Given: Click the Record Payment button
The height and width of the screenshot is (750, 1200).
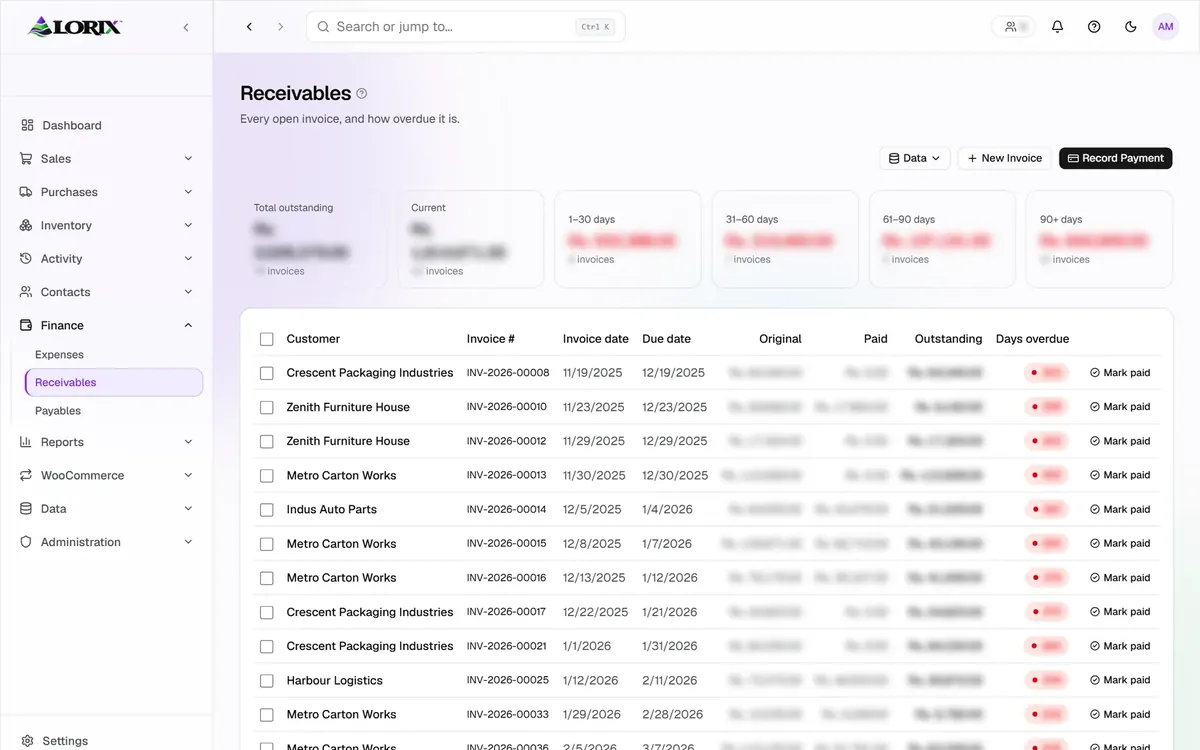Looking at the screenshot, I should coord(1115,158).
